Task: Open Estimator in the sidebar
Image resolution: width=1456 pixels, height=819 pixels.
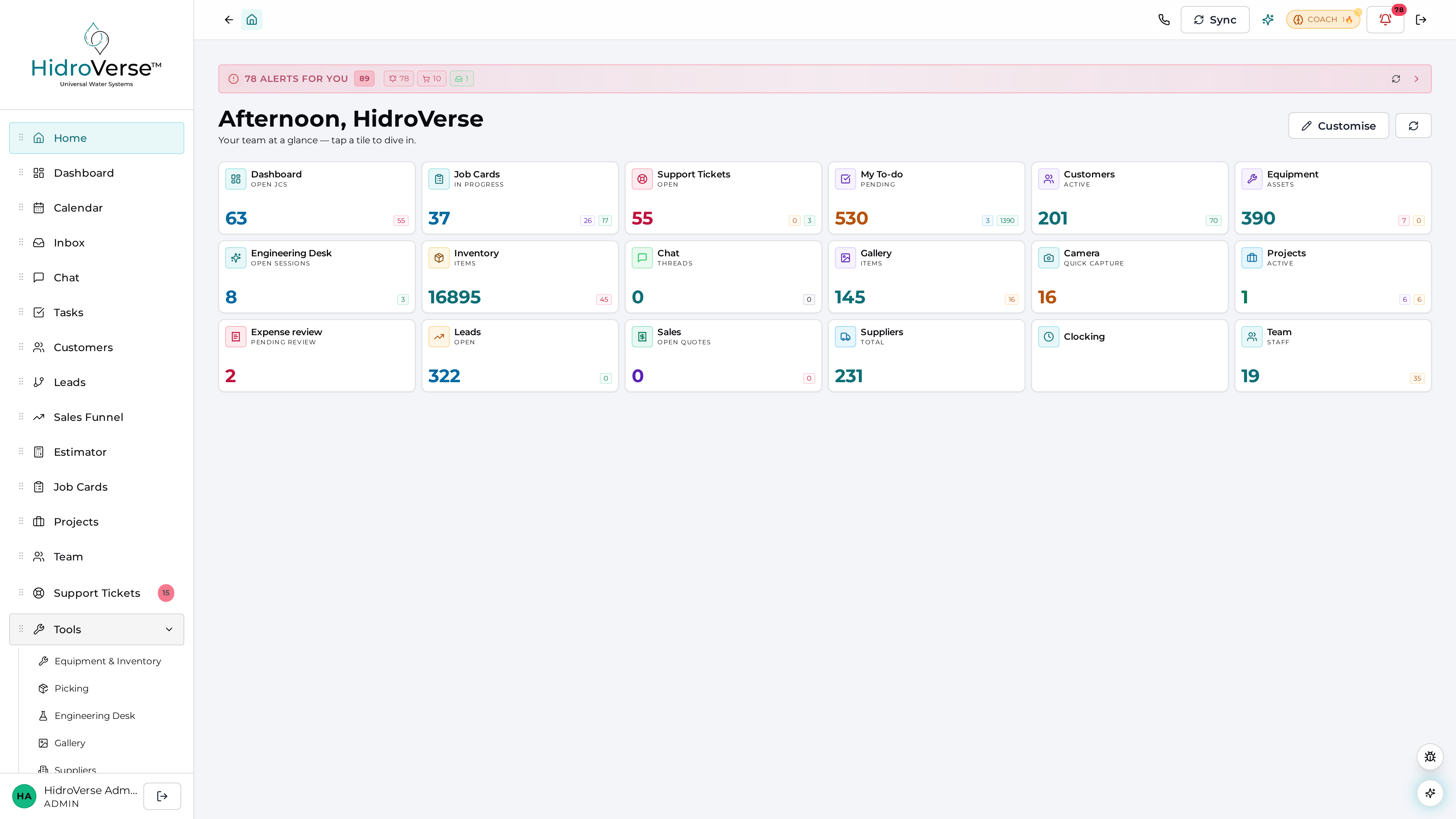Action: (97, 452)
